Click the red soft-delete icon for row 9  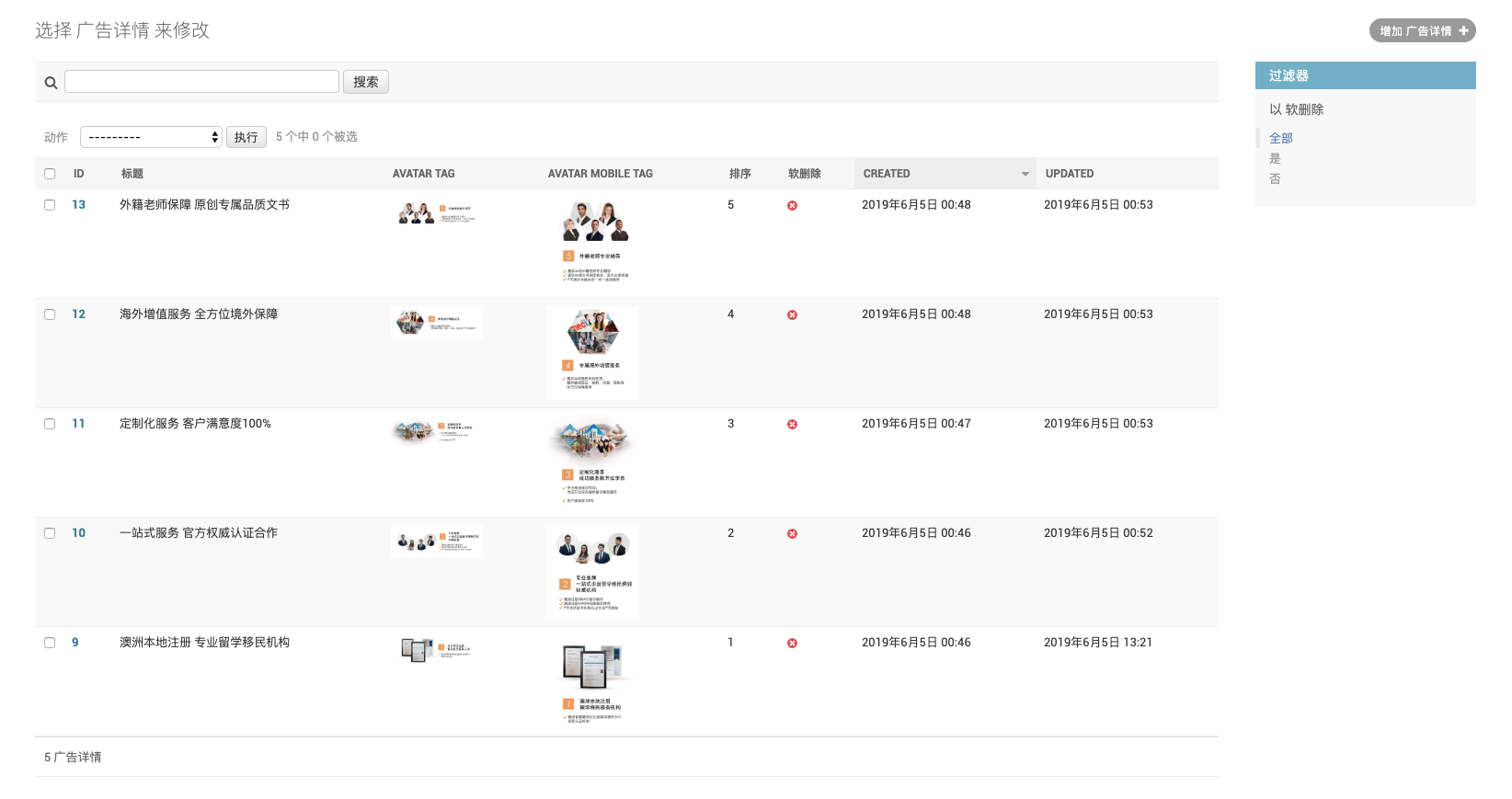pos(792,643)
